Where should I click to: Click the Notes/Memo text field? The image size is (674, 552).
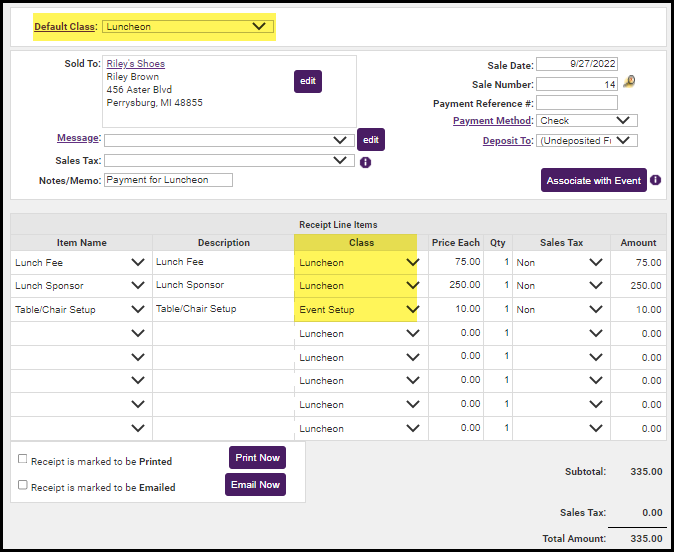[168, 180]
